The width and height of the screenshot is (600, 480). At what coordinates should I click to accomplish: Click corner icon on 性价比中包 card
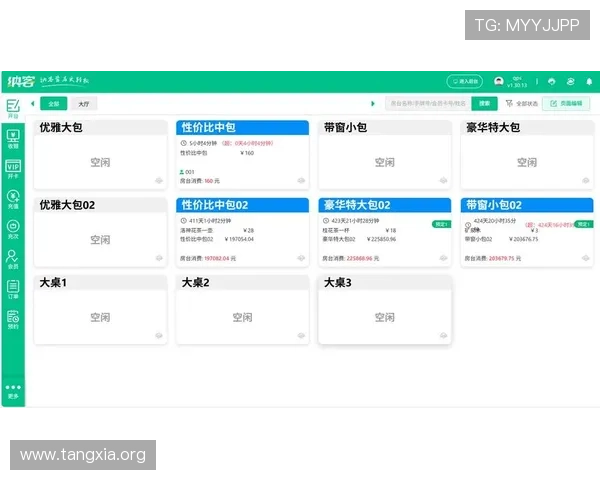(x=301, y=180)
